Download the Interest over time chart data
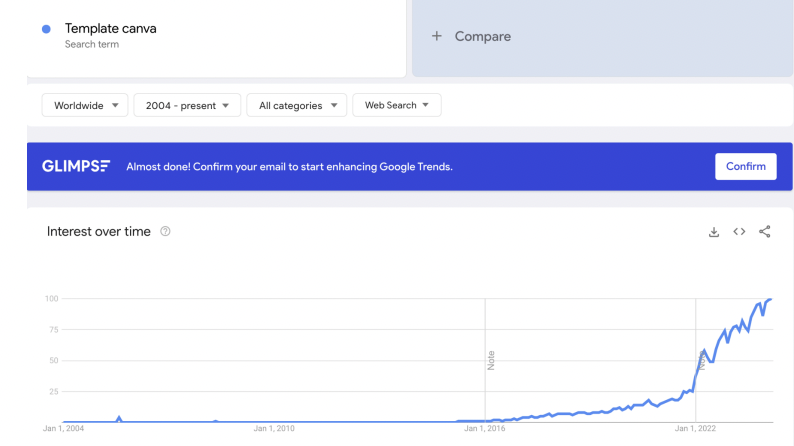The width and height of the screenshot is (794, 446). pos(714,232)
